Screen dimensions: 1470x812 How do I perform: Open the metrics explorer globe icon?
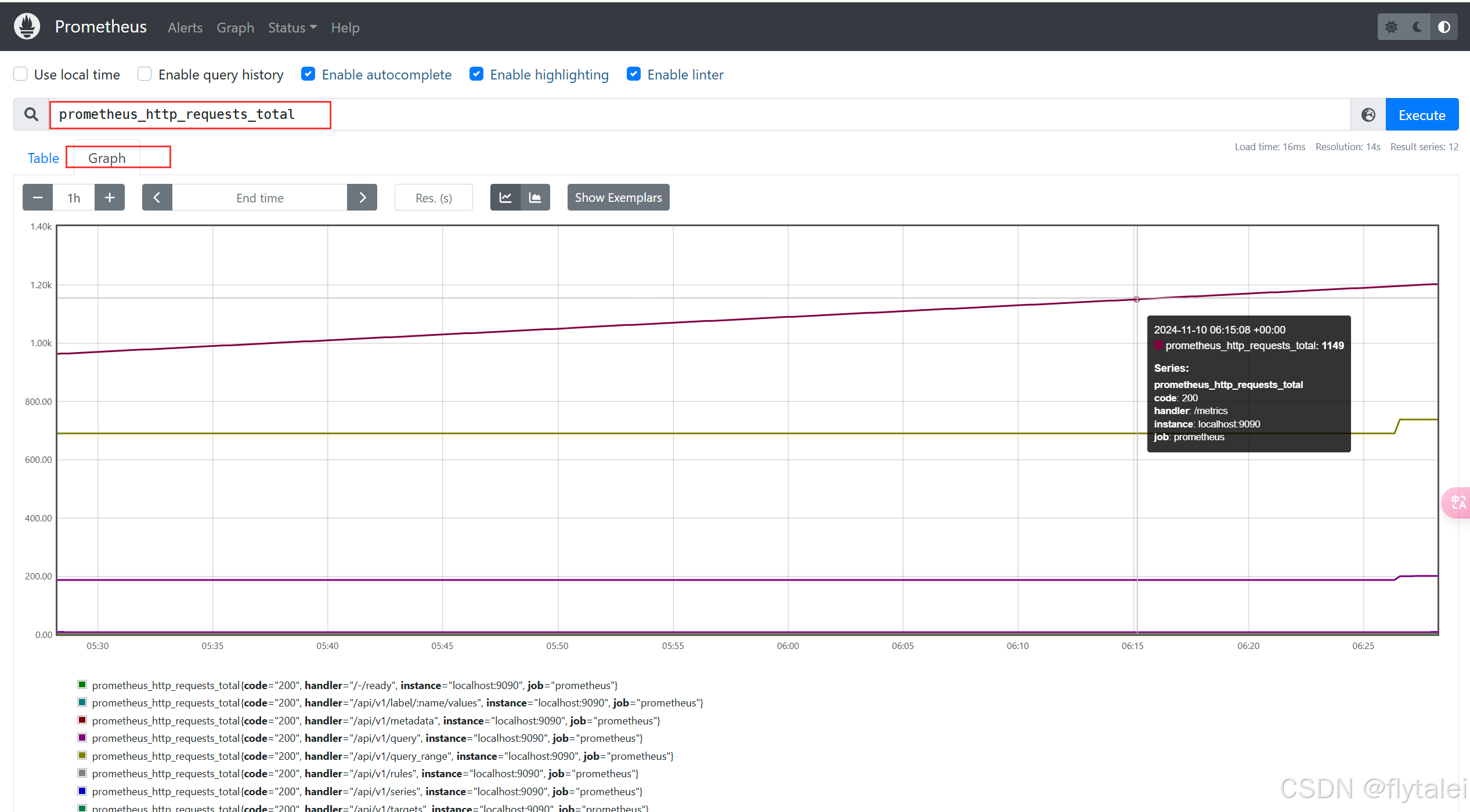pyautogui.click(x=1368, y=115)
